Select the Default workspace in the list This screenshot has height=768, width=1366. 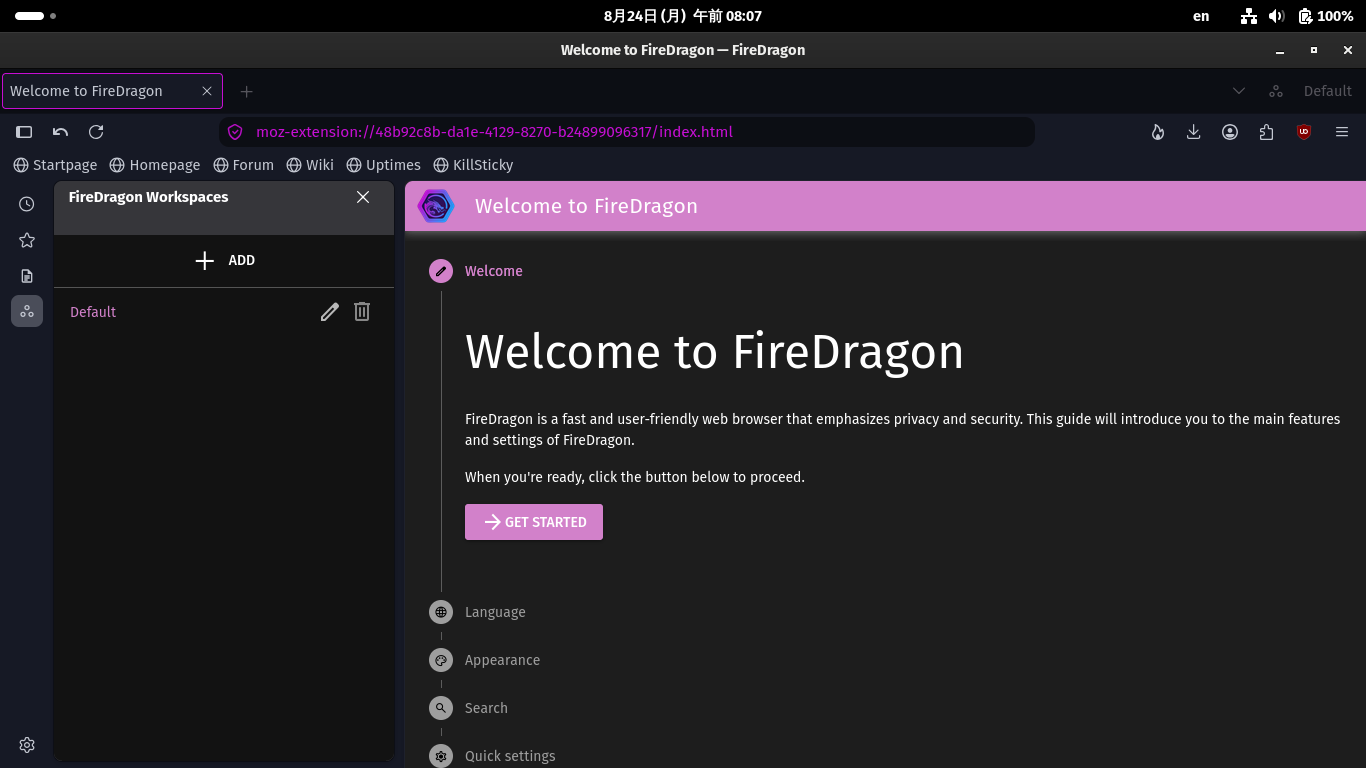(x=93, y=312)
